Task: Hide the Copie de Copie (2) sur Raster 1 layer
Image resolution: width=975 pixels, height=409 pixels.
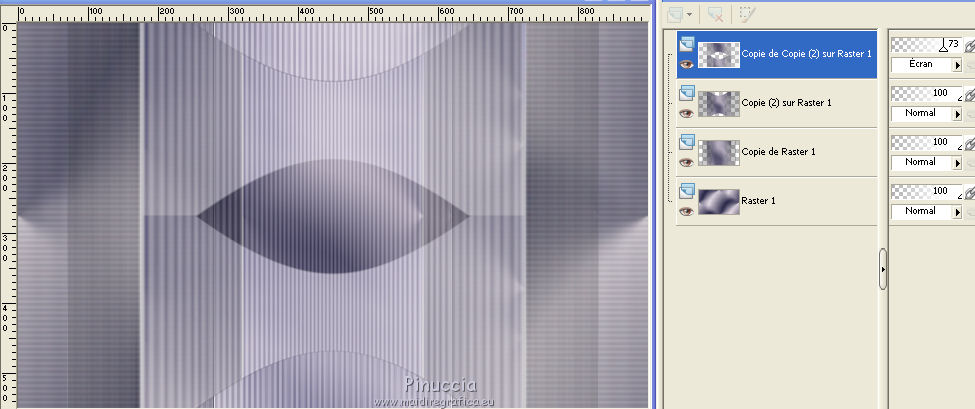Action: pos(686,63)
